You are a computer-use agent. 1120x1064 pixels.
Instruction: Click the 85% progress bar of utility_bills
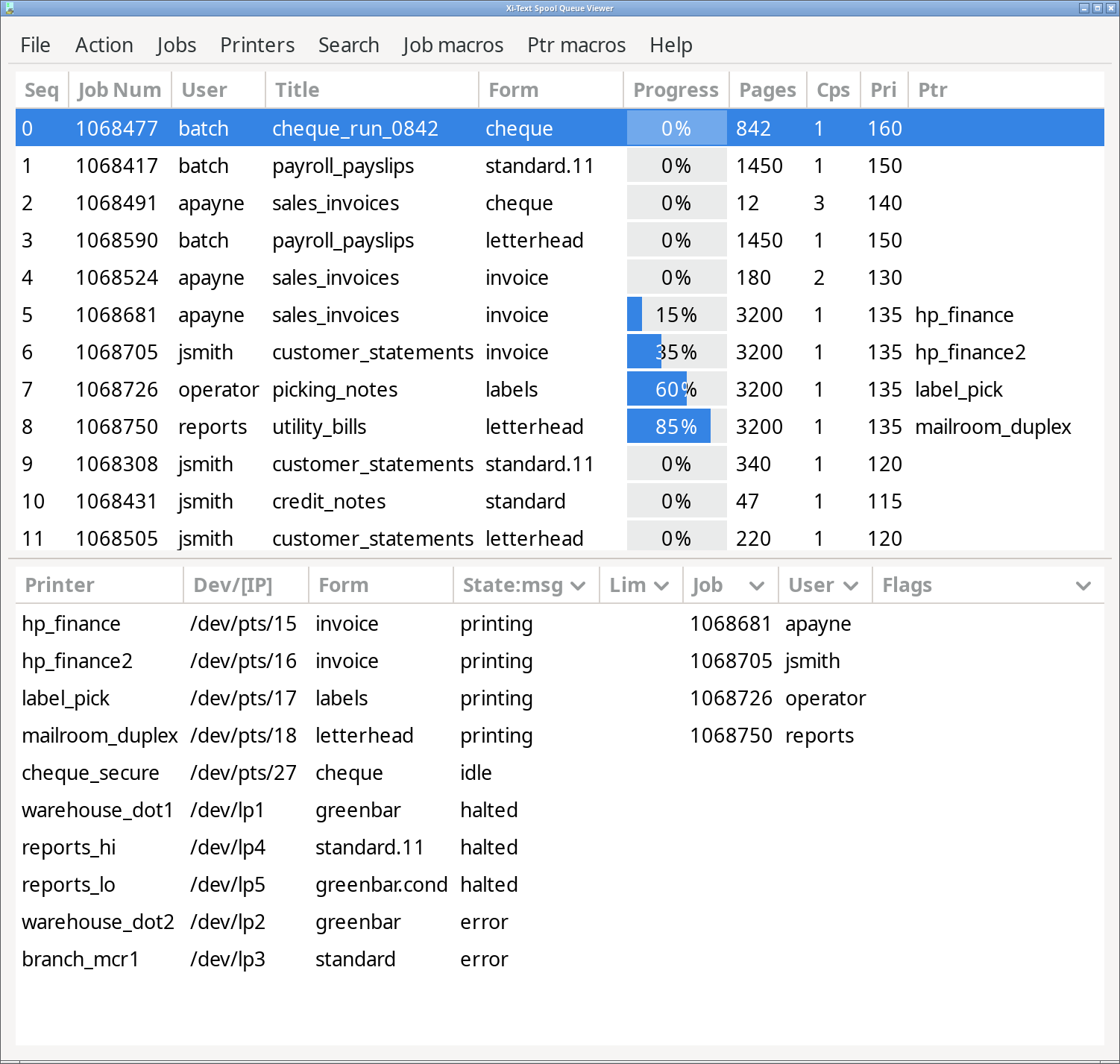676,426
